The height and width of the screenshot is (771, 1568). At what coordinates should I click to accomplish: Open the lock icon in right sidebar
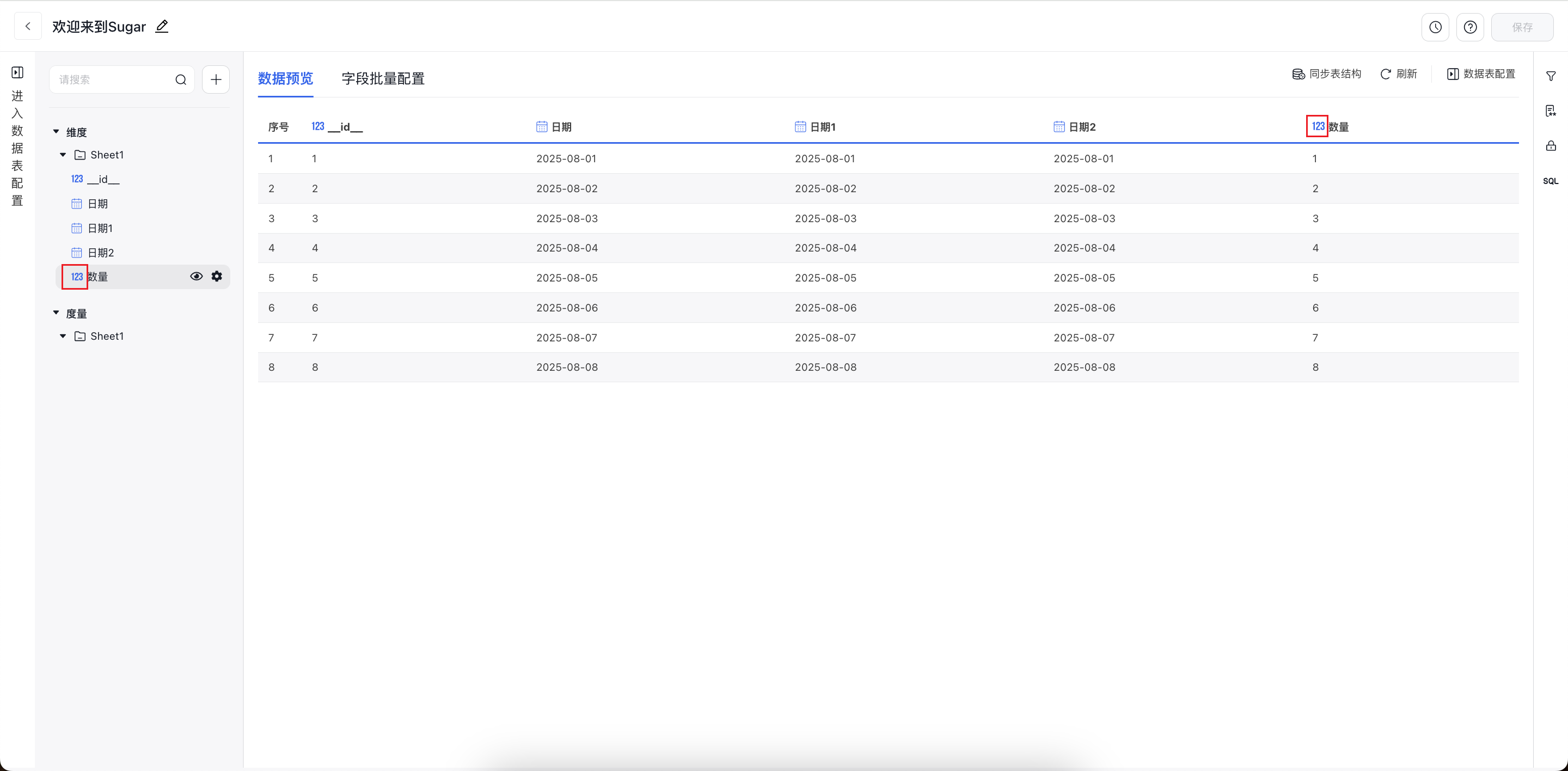click(1551, 145)
